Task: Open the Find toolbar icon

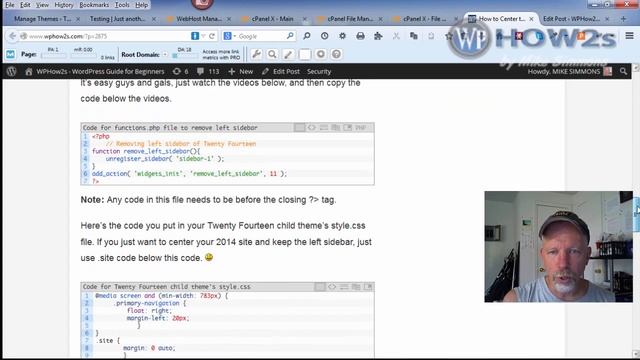Action: (307, 36)
